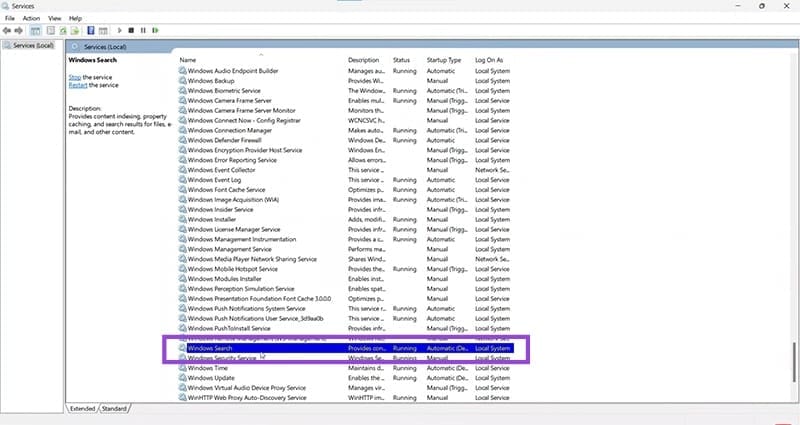
Task: Click the Refresh toolbar icon
Action: tap(63, 31)
